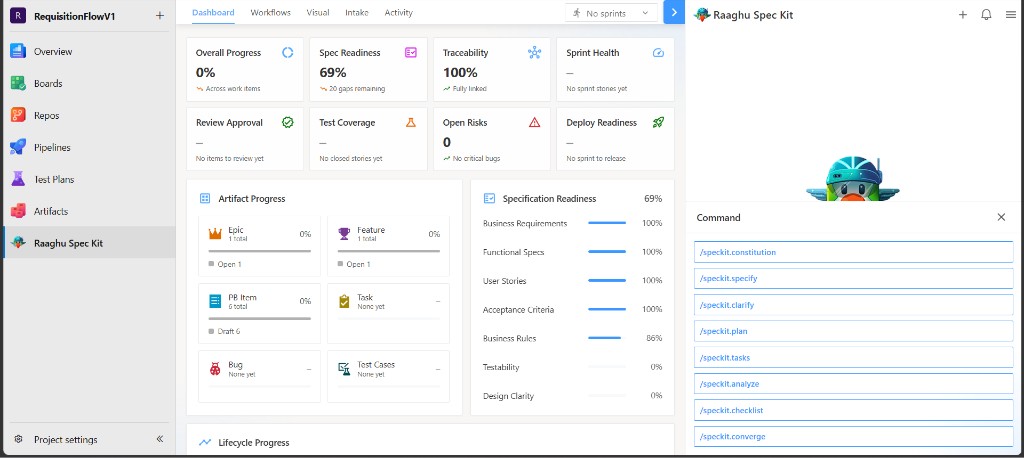Switch to the Intake tab
1024x458 pixels.
(357, 12)
